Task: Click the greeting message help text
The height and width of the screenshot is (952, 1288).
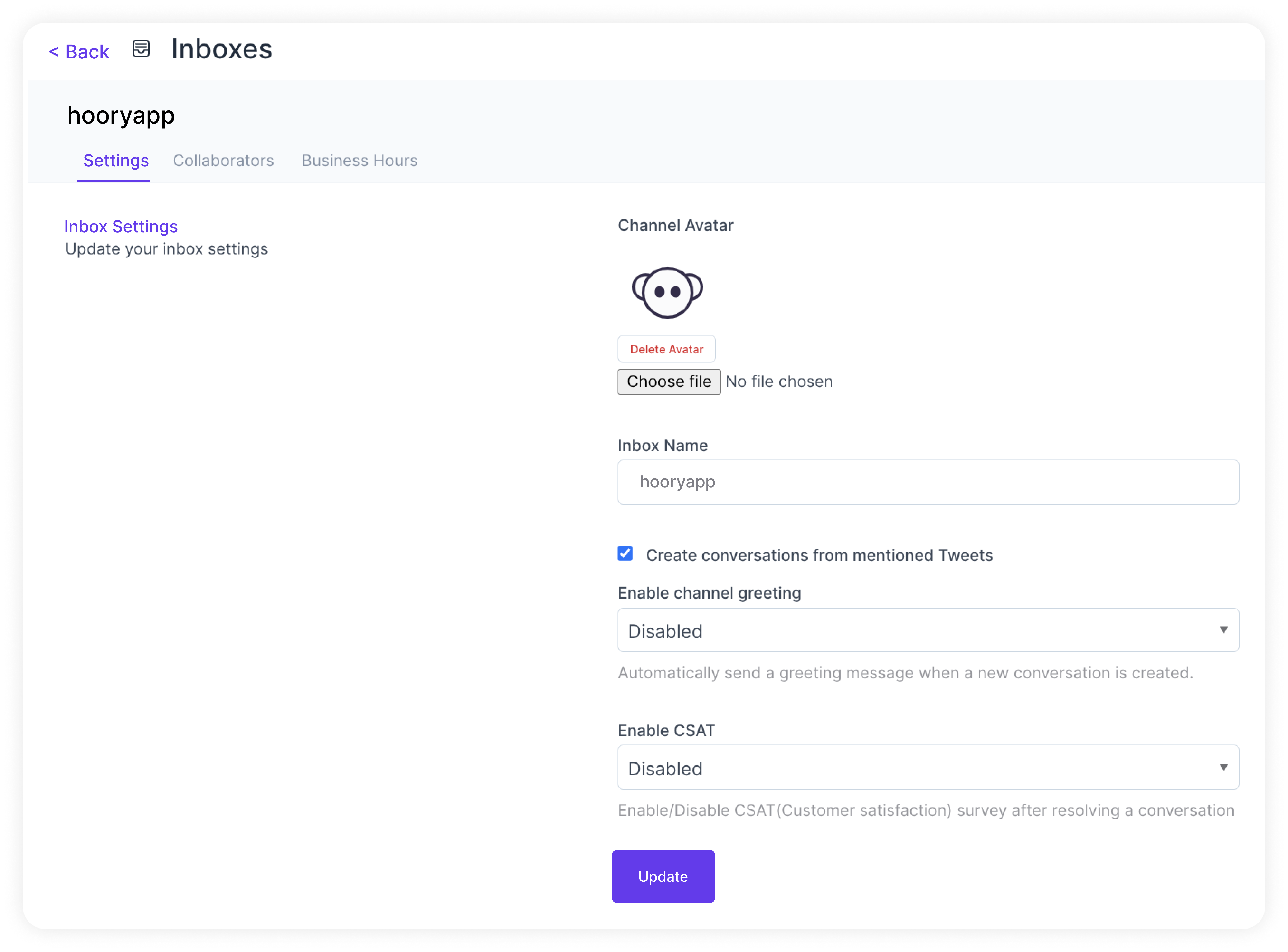Action: (905, 673)
